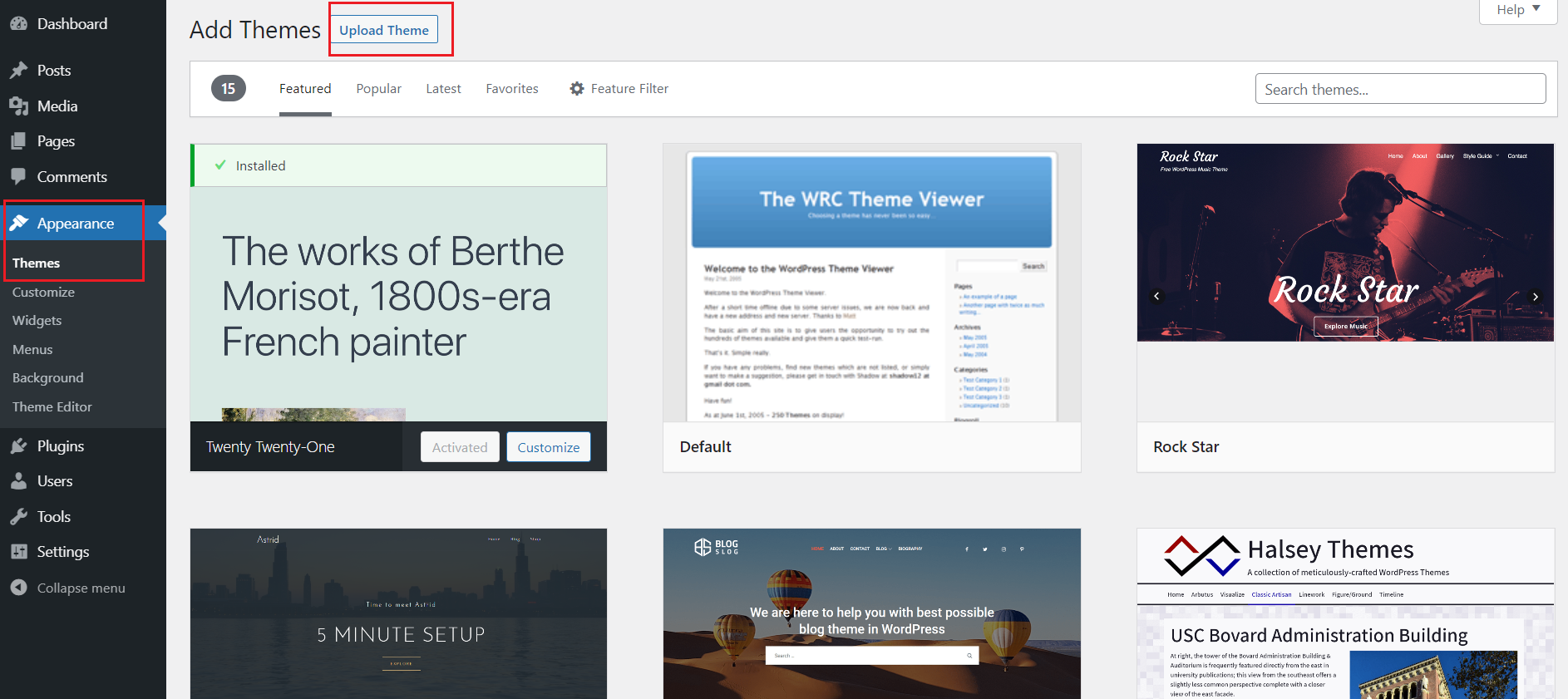
Task: Open the Background submenu link
Action: point(47,378)
